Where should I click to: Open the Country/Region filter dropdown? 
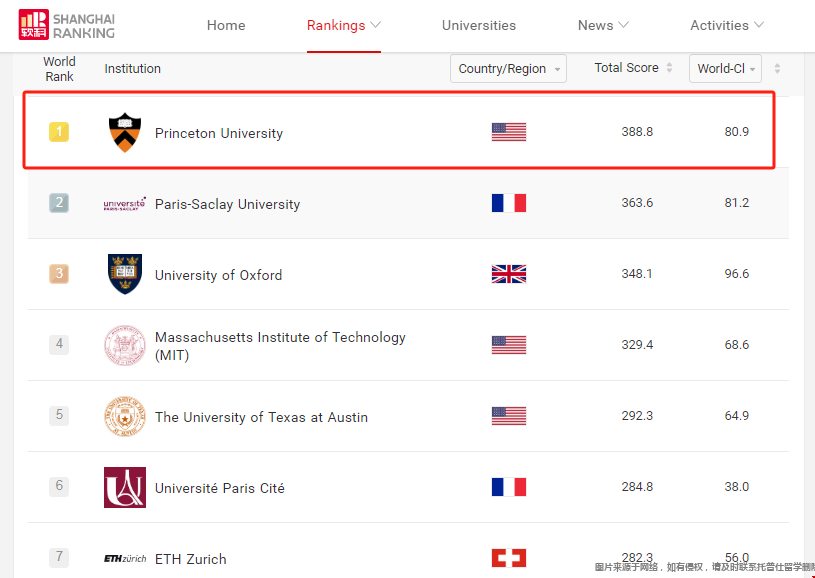click(508, 69)
